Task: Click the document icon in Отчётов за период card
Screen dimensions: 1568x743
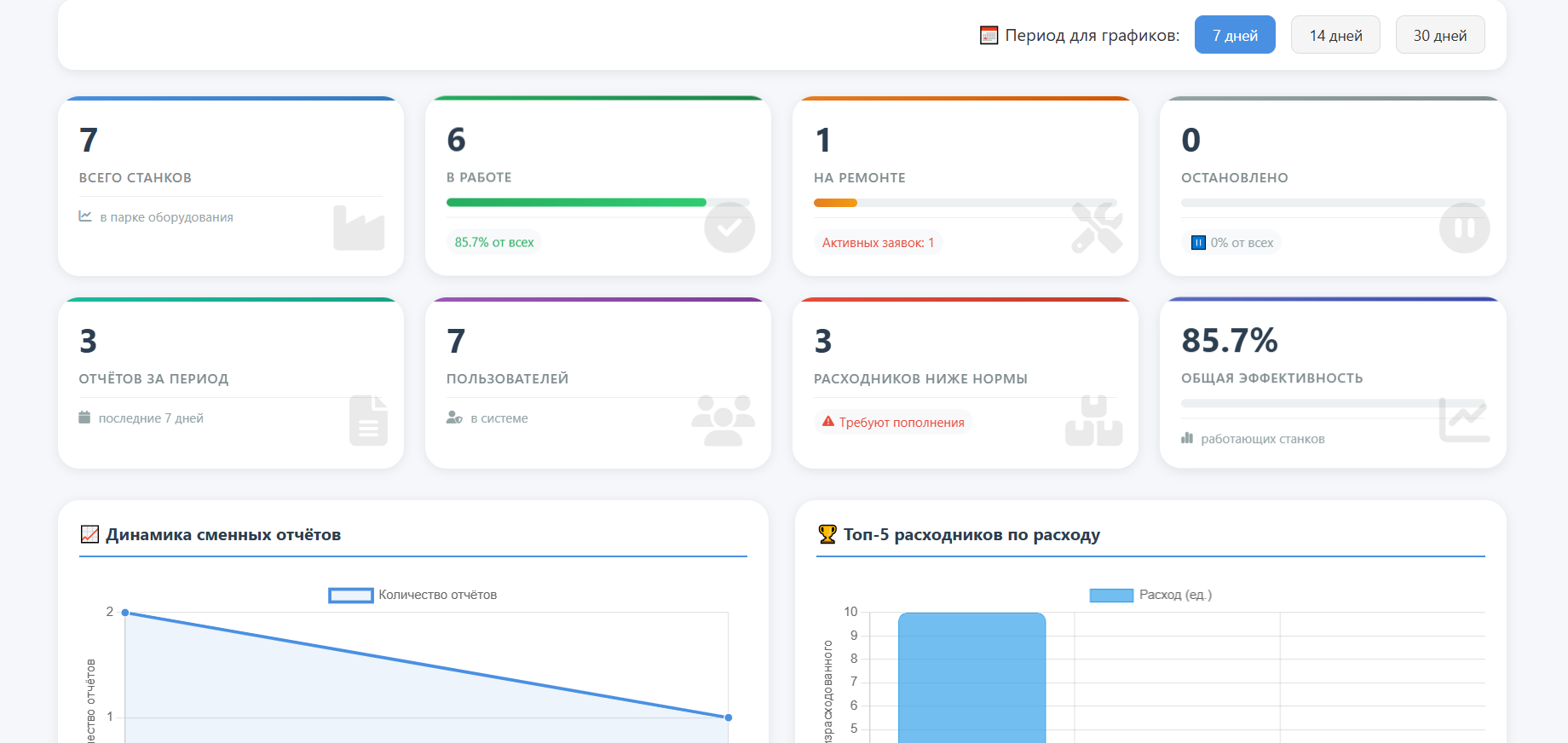Action: (368, 420)
